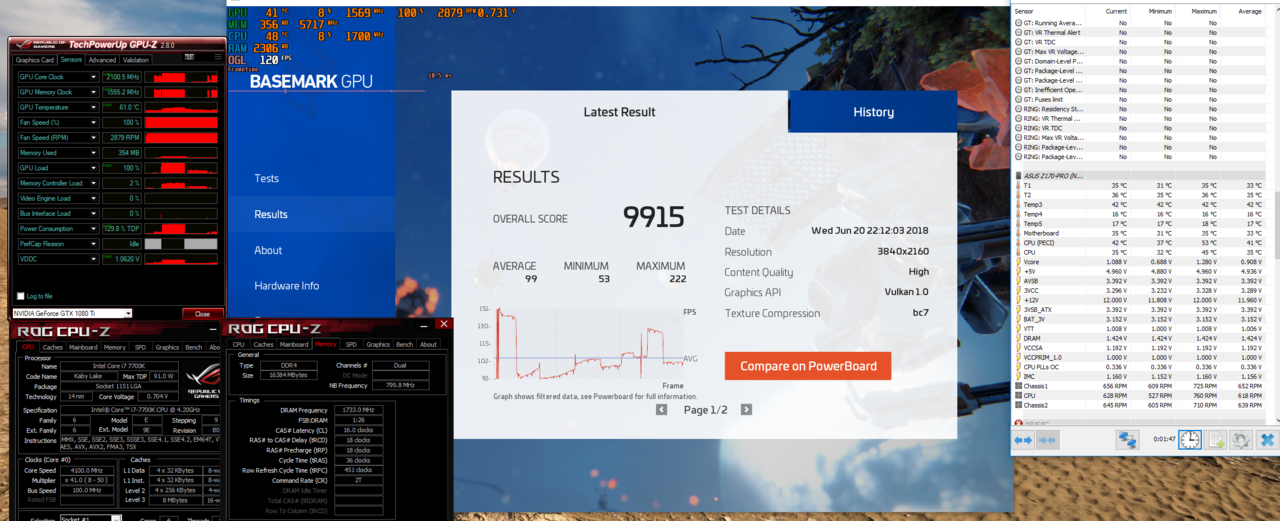Click Vcore voltage icon in HWiNFO

pyautogui.click(x=1018, y=262)
